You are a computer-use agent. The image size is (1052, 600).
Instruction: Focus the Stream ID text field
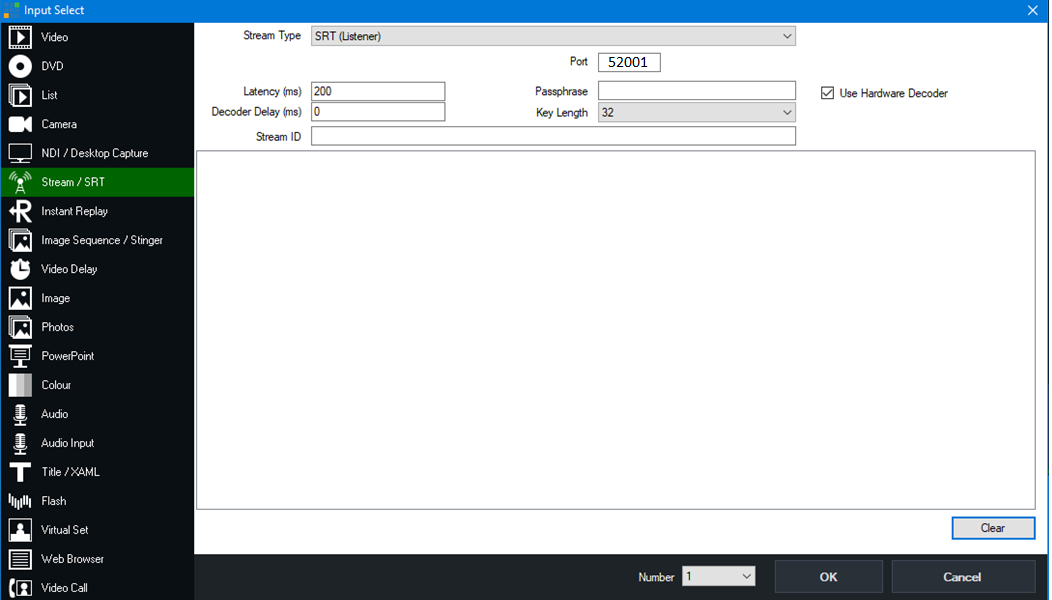(553, 136)
